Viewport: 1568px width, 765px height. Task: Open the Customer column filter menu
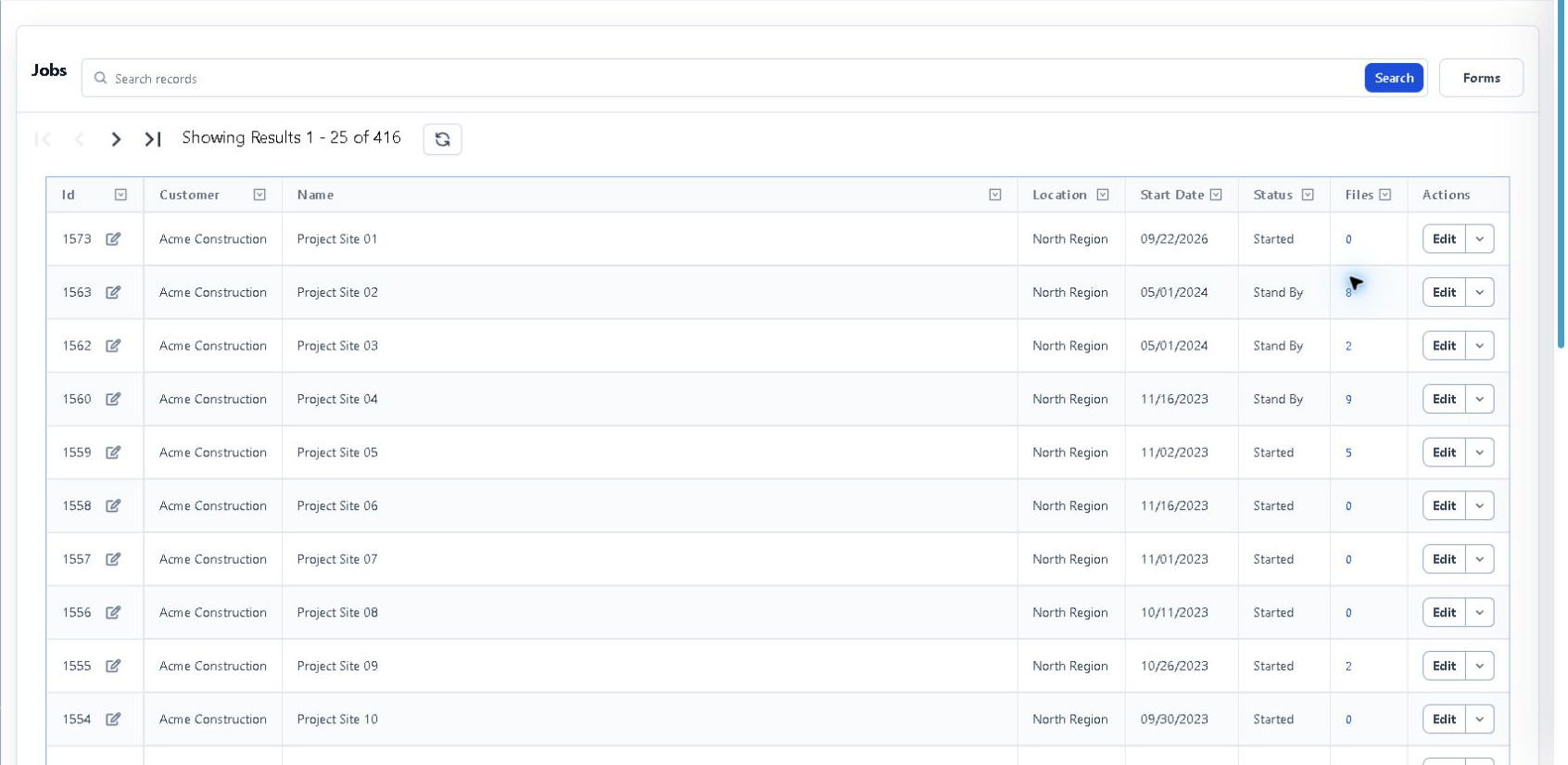[x=259, y=195]
